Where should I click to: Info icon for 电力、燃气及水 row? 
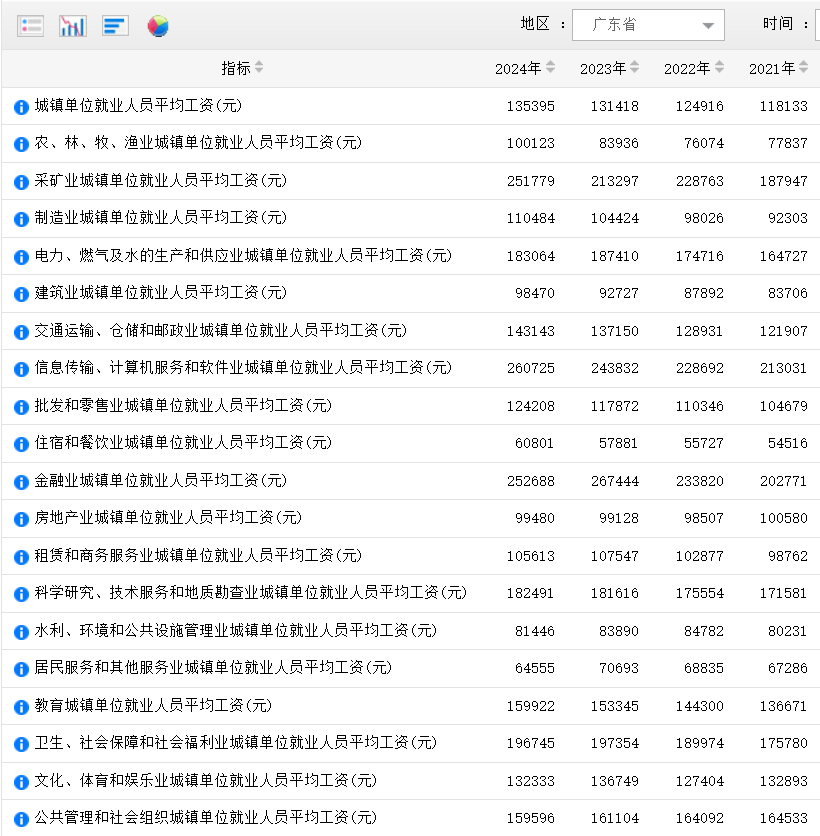pos(21,257)
